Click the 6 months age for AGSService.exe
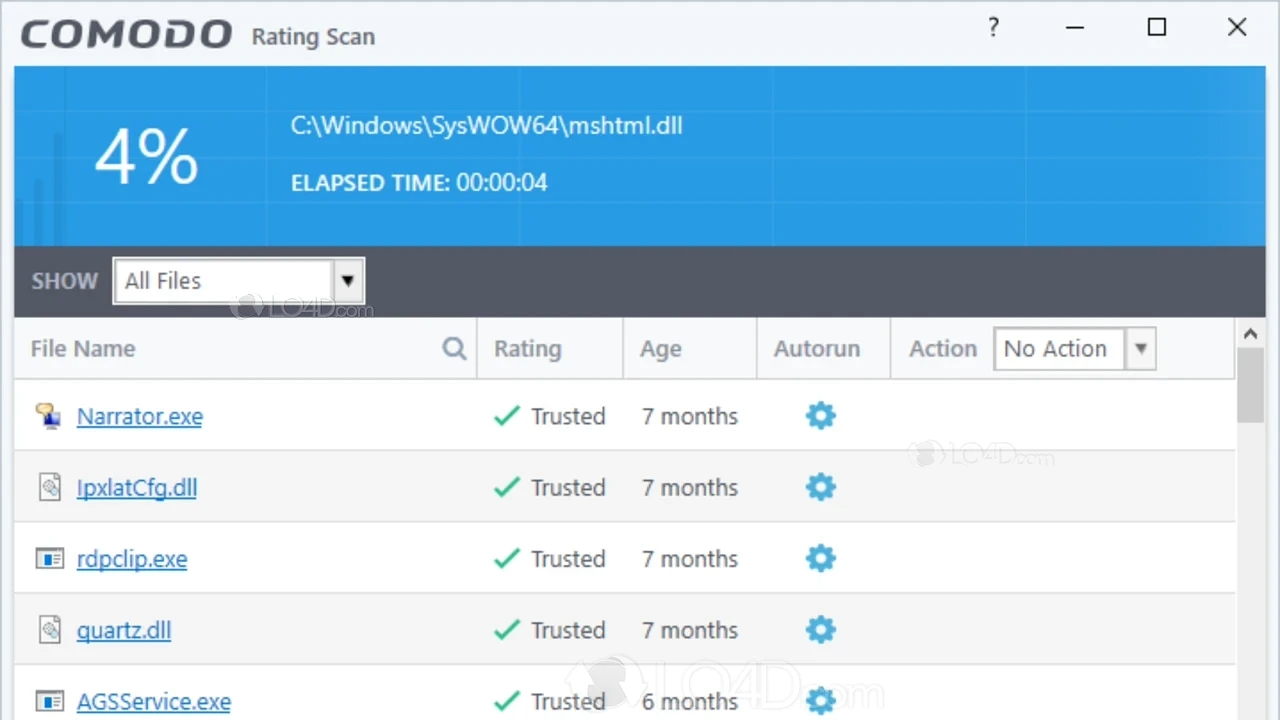Screen dimensions: 1280x720 pos(690,701)
